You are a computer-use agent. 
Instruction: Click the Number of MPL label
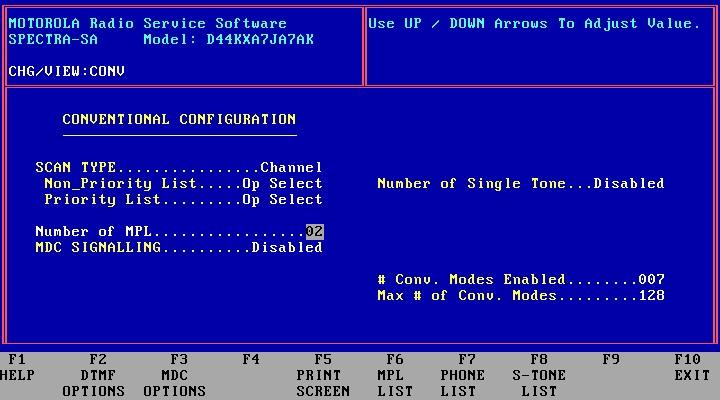[x=94, y=231]
